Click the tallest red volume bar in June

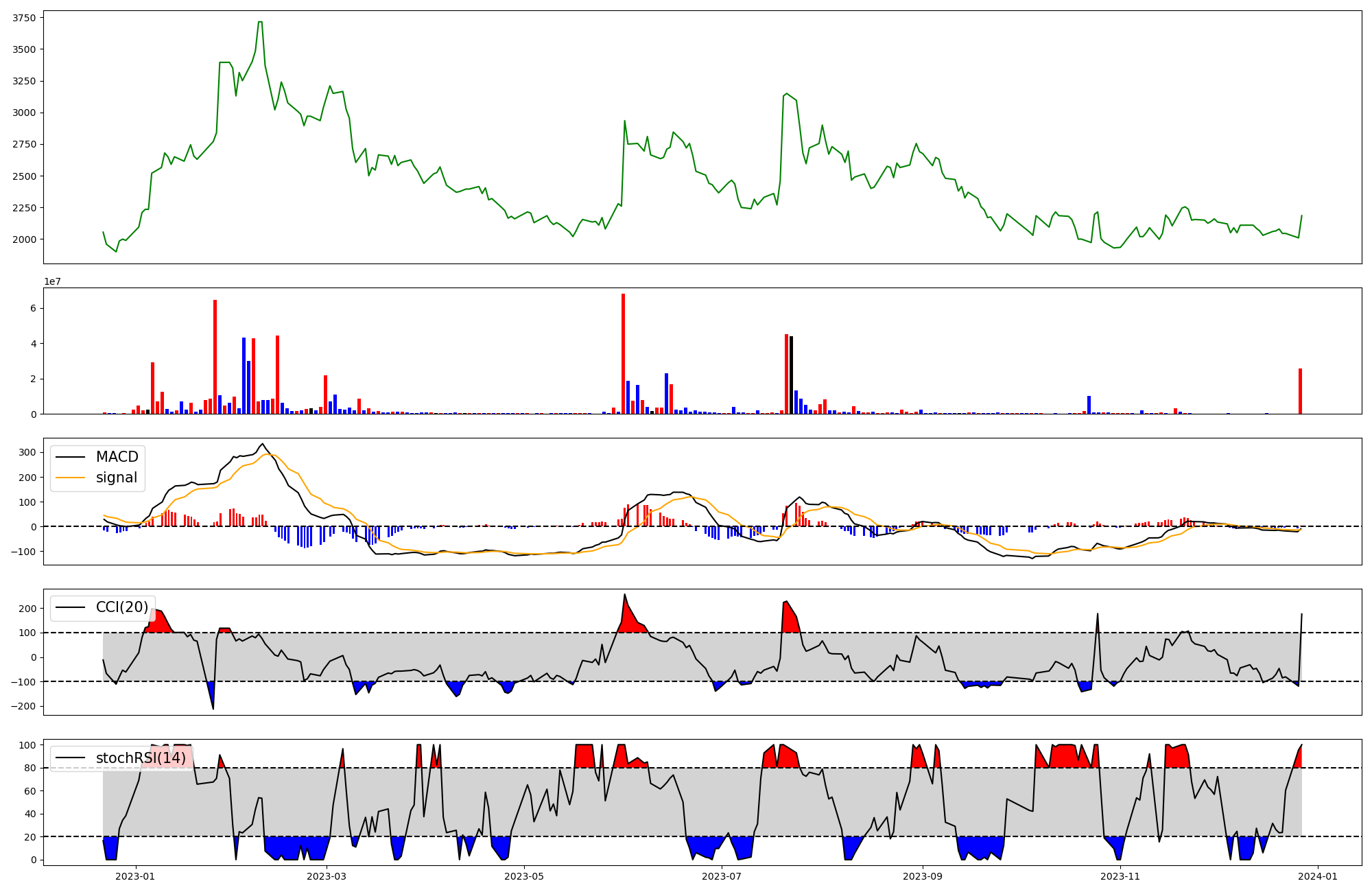click(623, 353)
